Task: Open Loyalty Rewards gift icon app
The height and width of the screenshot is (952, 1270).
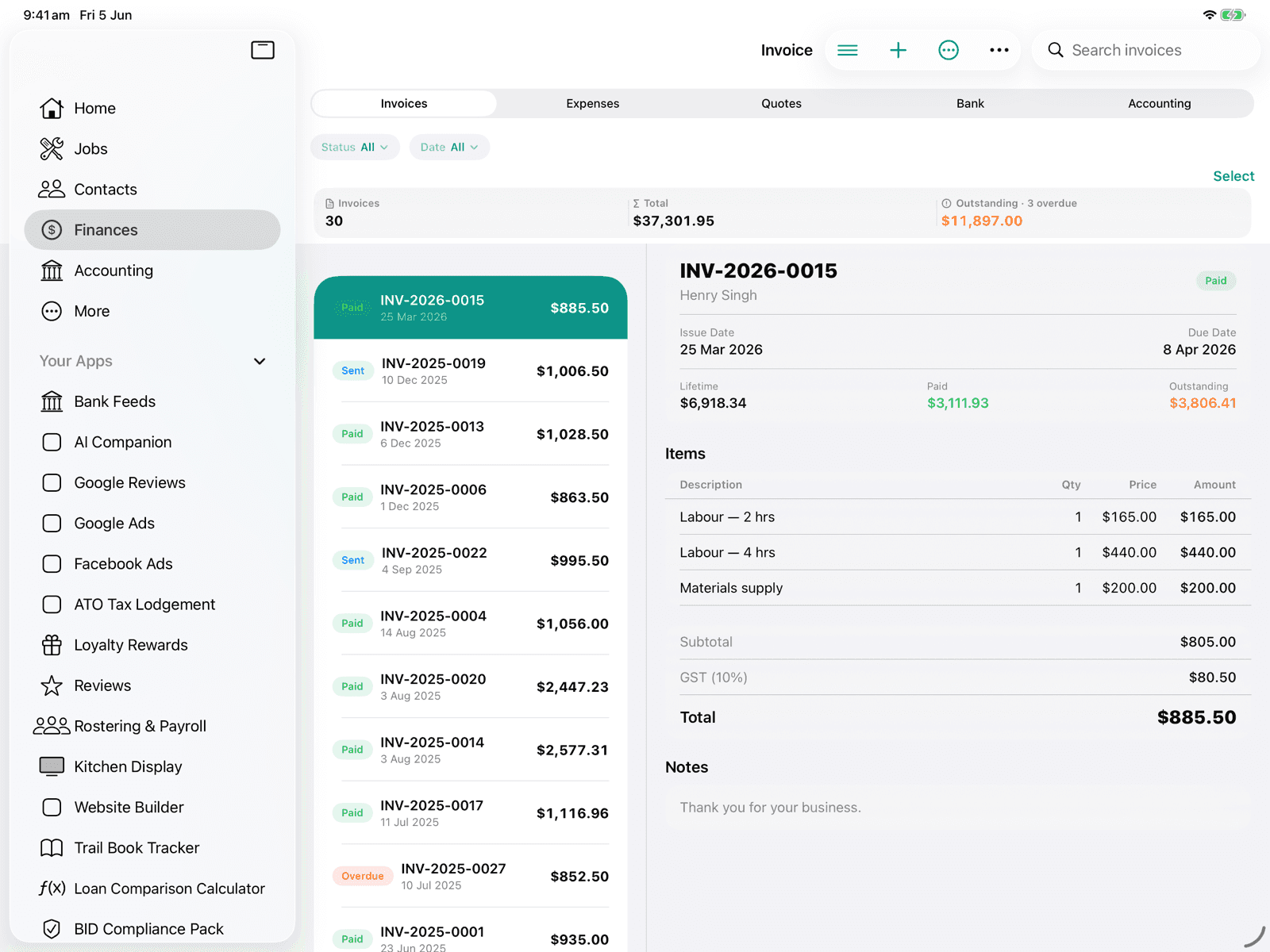Action: click(152, 645)
